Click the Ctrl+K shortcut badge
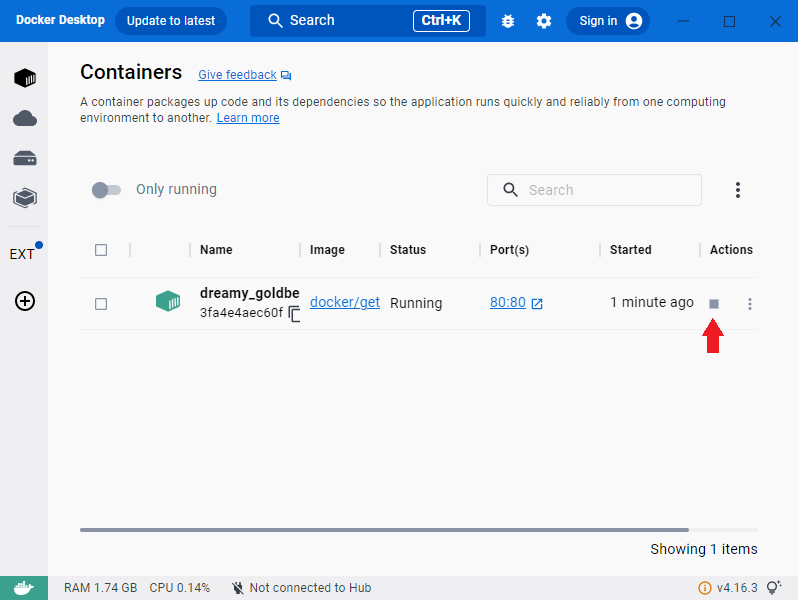The height and width of the screenshot is (600, 798). pyautogui.click(x=441, y=21)
